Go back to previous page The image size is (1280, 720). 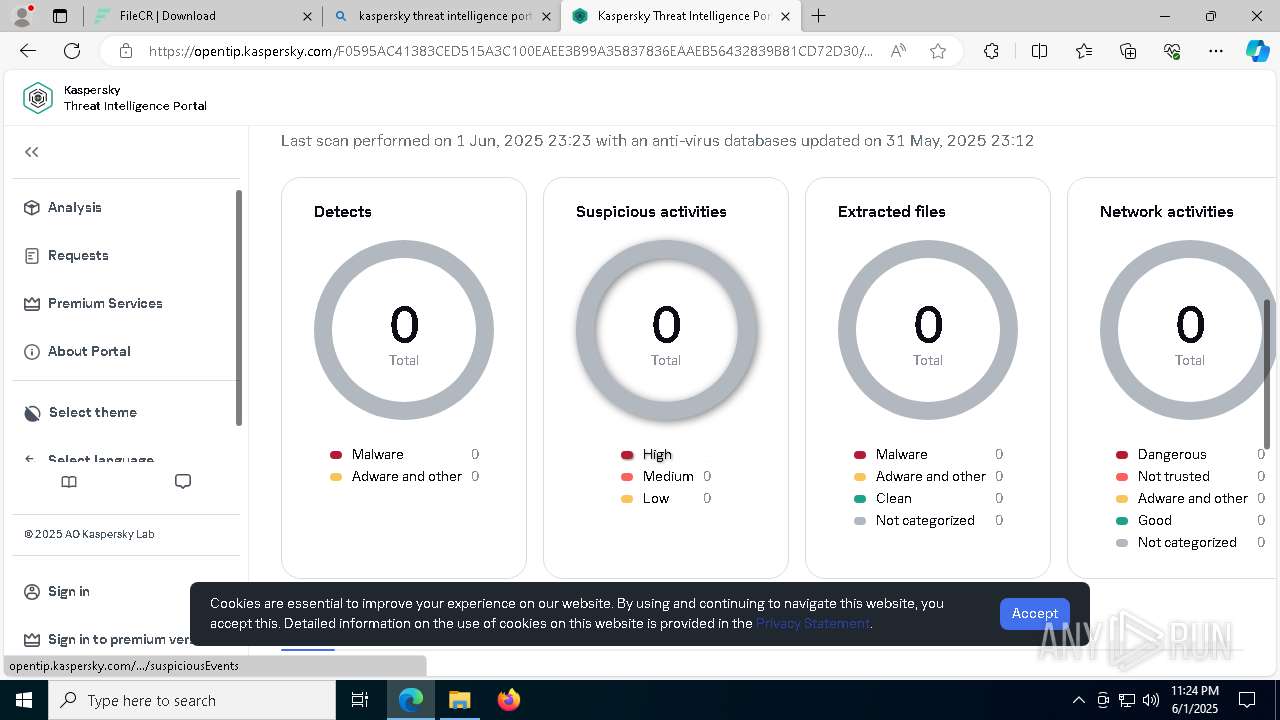(28, 51)
